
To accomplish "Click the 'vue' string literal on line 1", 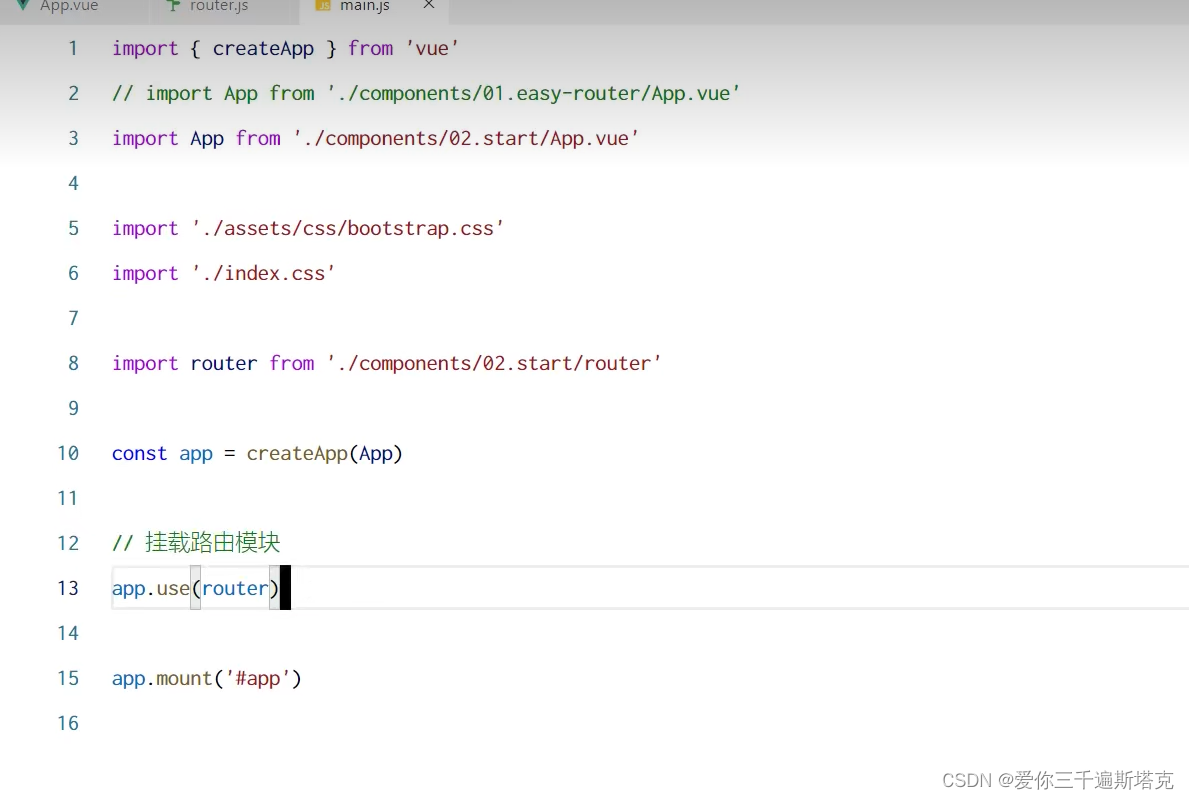I will coord(431,48).
